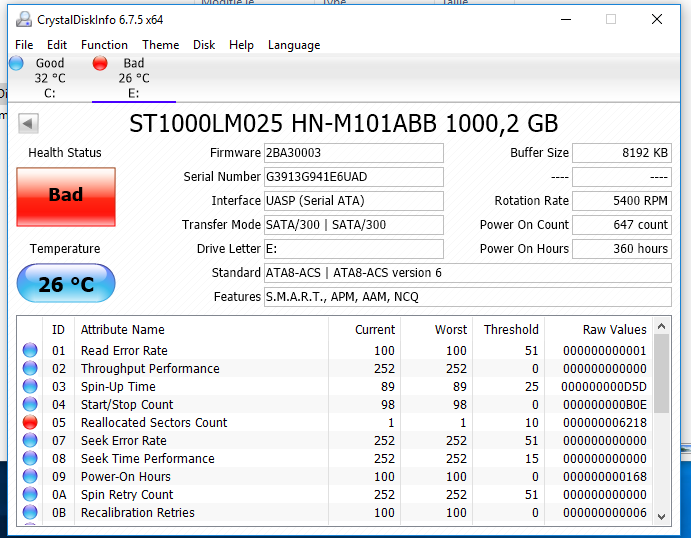Click the status orb for Spin-Up Time
The image size is (691, 538).
click(30, 386)
